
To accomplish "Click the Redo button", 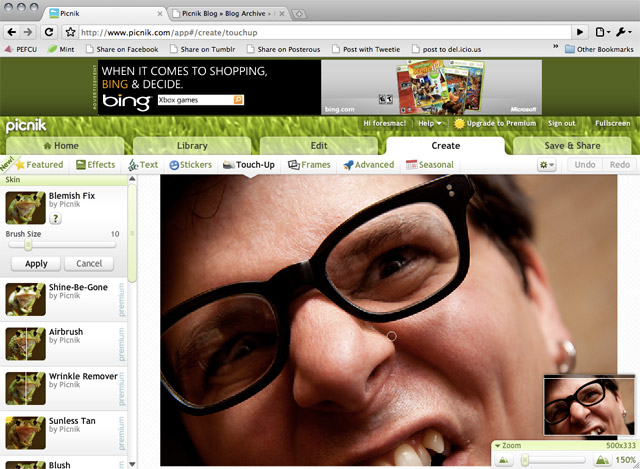I will [620, 165].
